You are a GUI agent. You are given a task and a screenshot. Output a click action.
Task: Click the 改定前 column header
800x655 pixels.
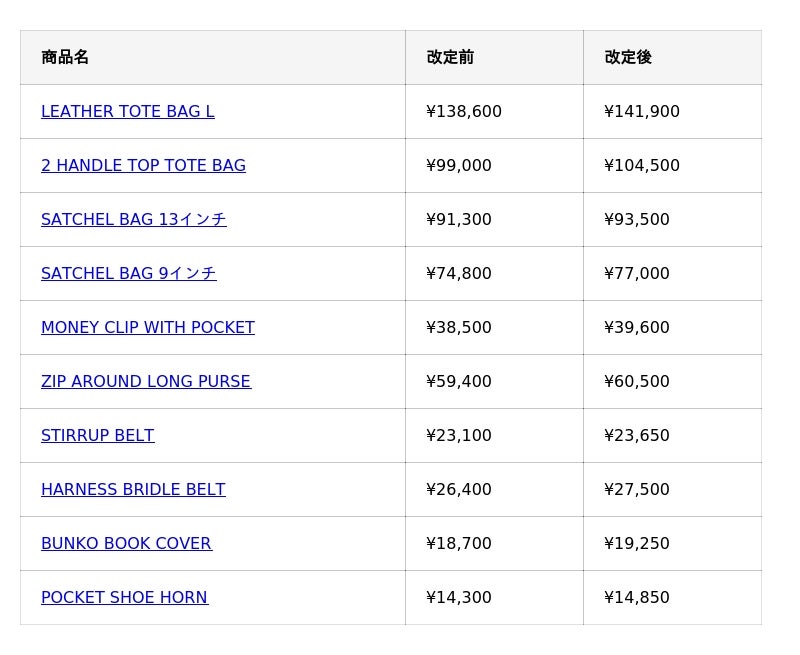click(x=450, y=58)
